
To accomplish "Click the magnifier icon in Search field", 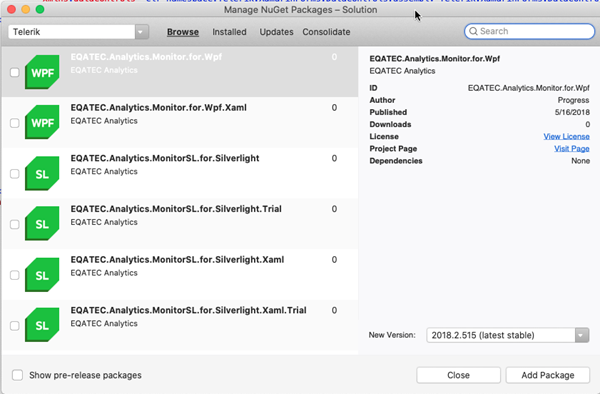I will click(473, 31).
